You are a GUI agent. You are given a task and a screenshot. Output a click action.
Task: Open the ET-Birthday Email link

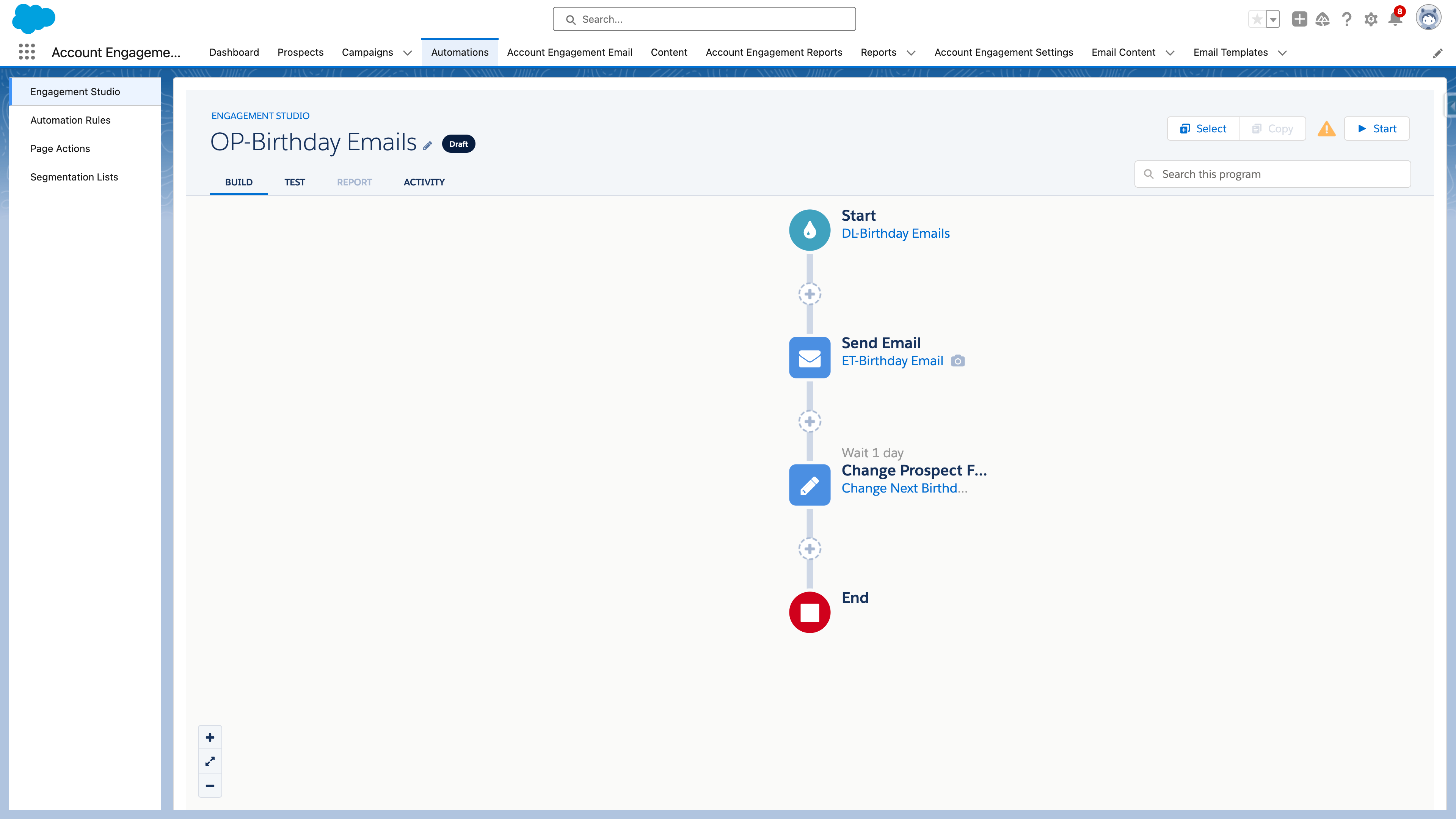coord(892,361)
